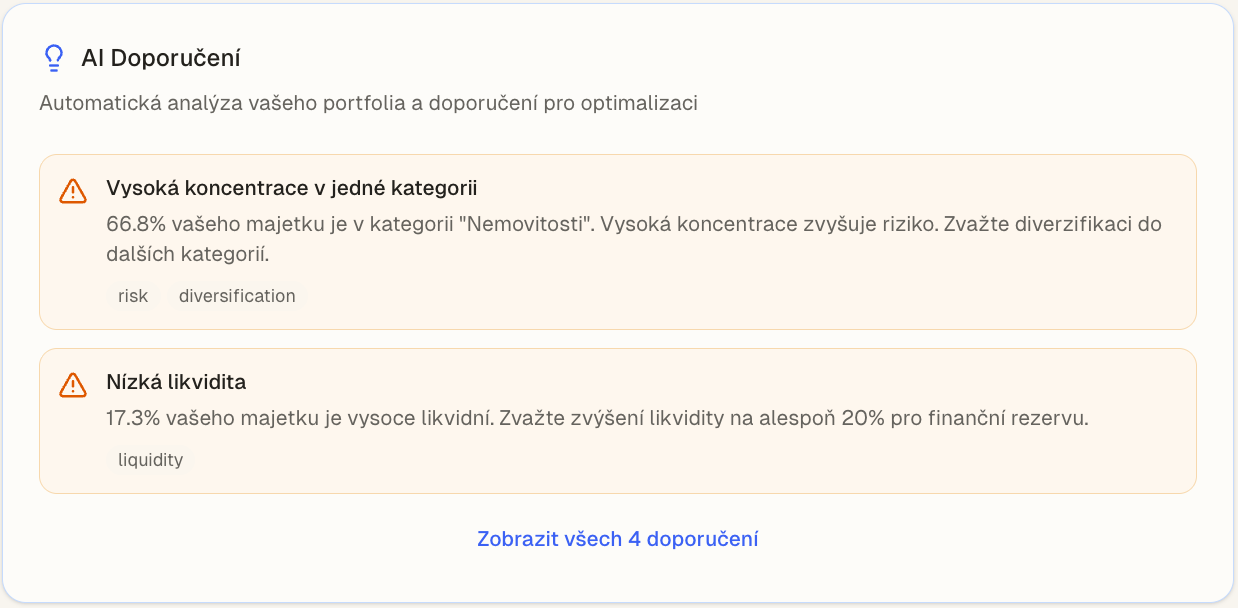The height and width of the screenshot is (608, 1238).
Task: Click the '17.3%' liquidity percentage text
Action: (135, 417)
